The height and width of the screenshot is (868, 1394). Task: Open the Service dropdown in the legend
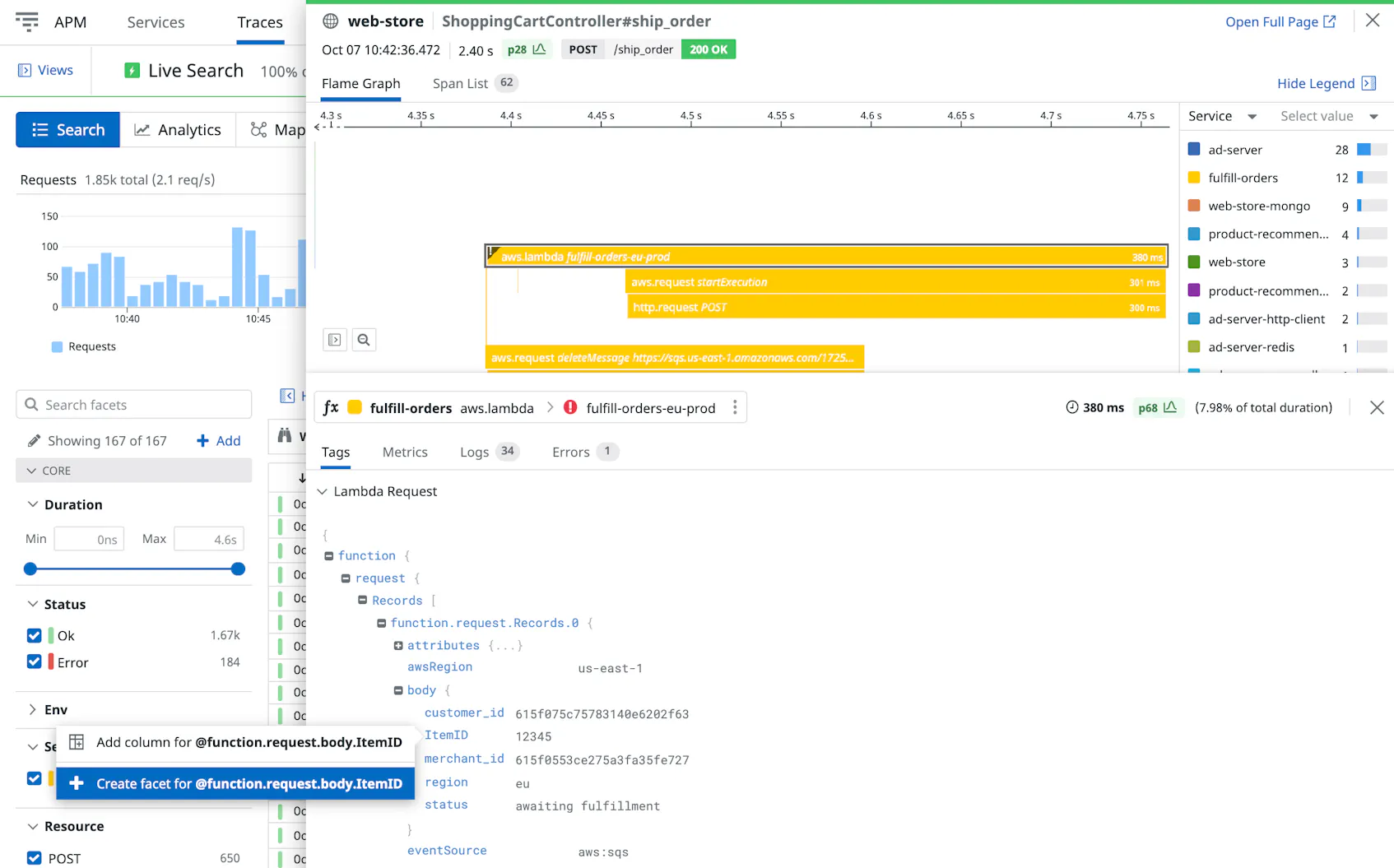[x=1221, y=116]
